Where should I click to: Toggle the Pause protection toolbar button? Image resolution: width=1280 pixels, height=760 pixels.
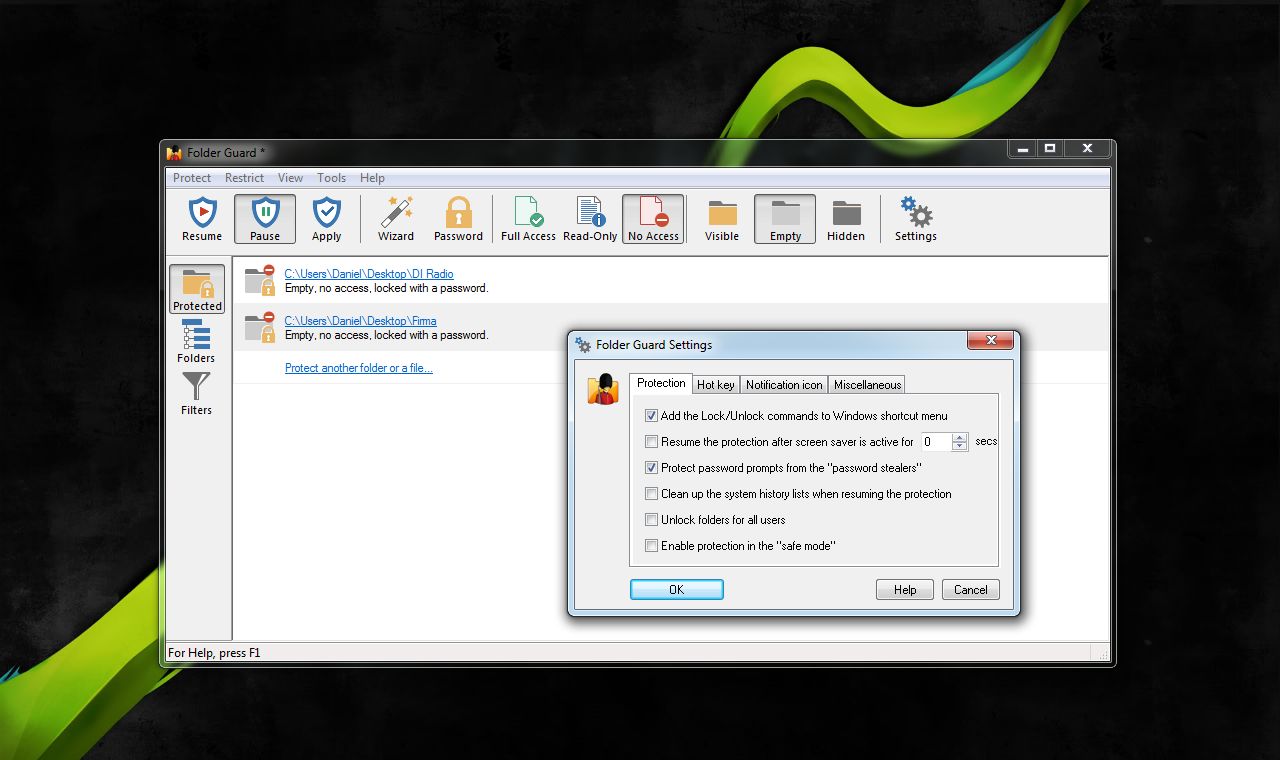[265, 219]
